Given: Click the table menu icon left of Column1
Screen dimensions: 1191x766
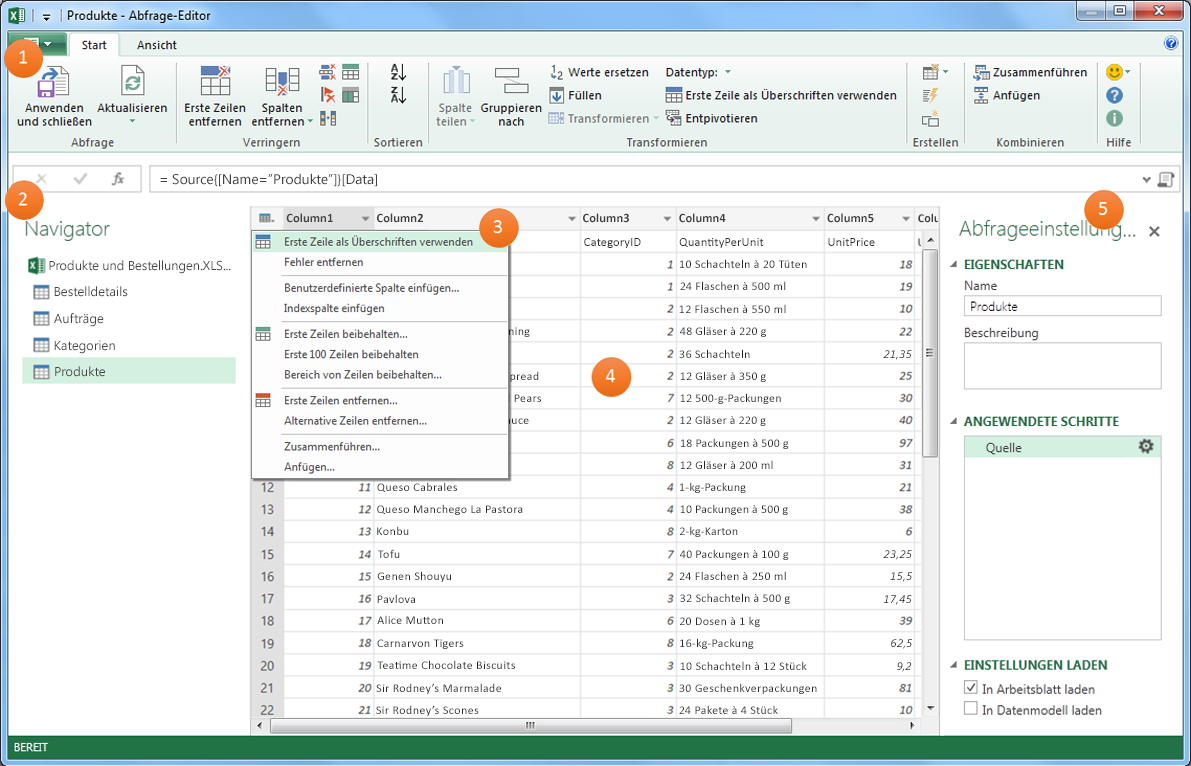Looking at the screenshot, I should tap(266, 218).
